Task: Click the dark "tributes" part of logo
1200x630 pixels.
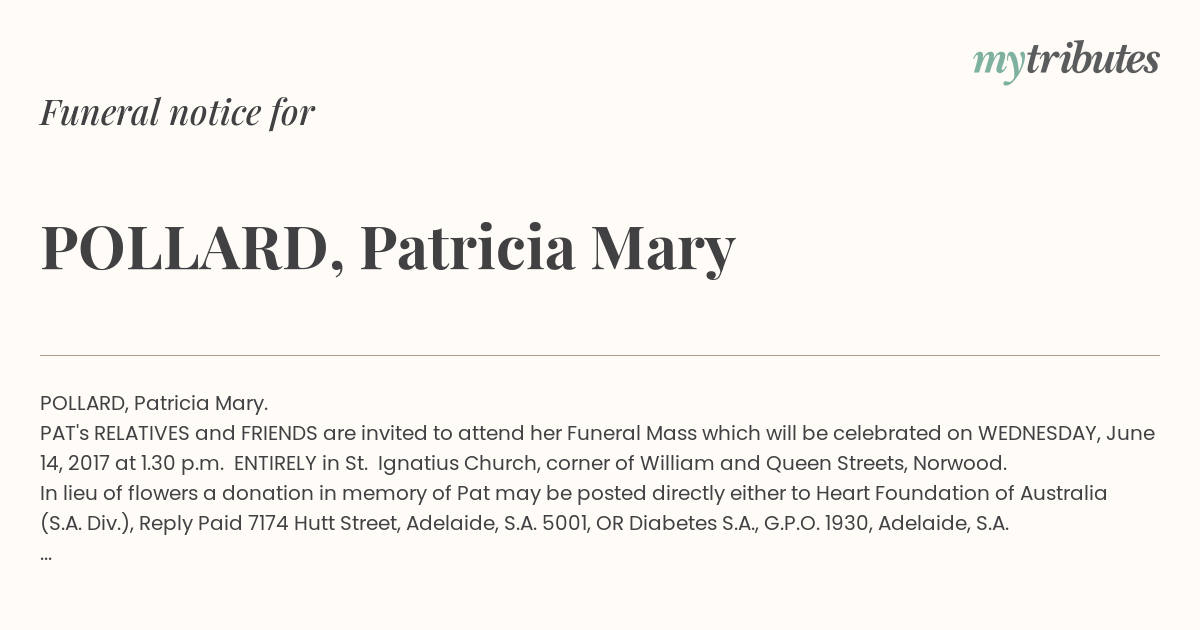Action: (1092, 59)
